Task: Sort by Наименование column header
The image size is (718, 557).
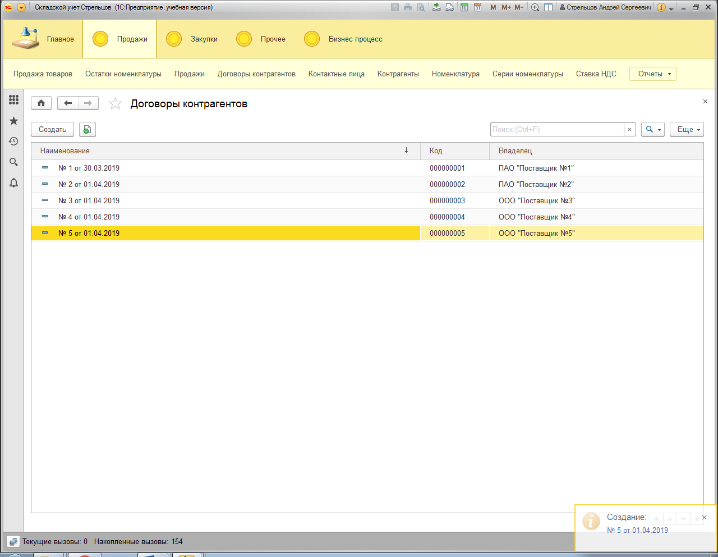Action: (225, 151)
